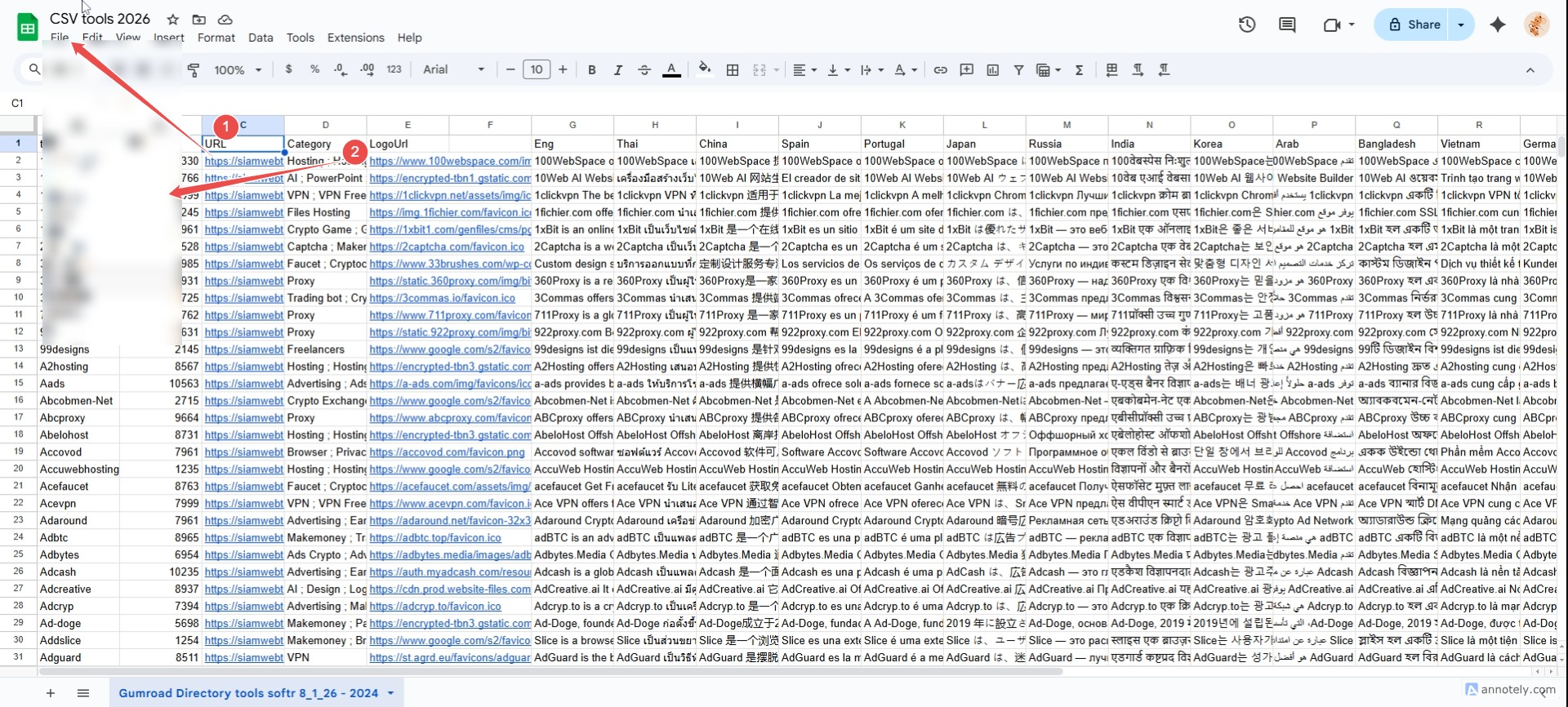Screen dimensions: 1568x707
Task: Activate the paint format tool
Action: coord(194,69)
